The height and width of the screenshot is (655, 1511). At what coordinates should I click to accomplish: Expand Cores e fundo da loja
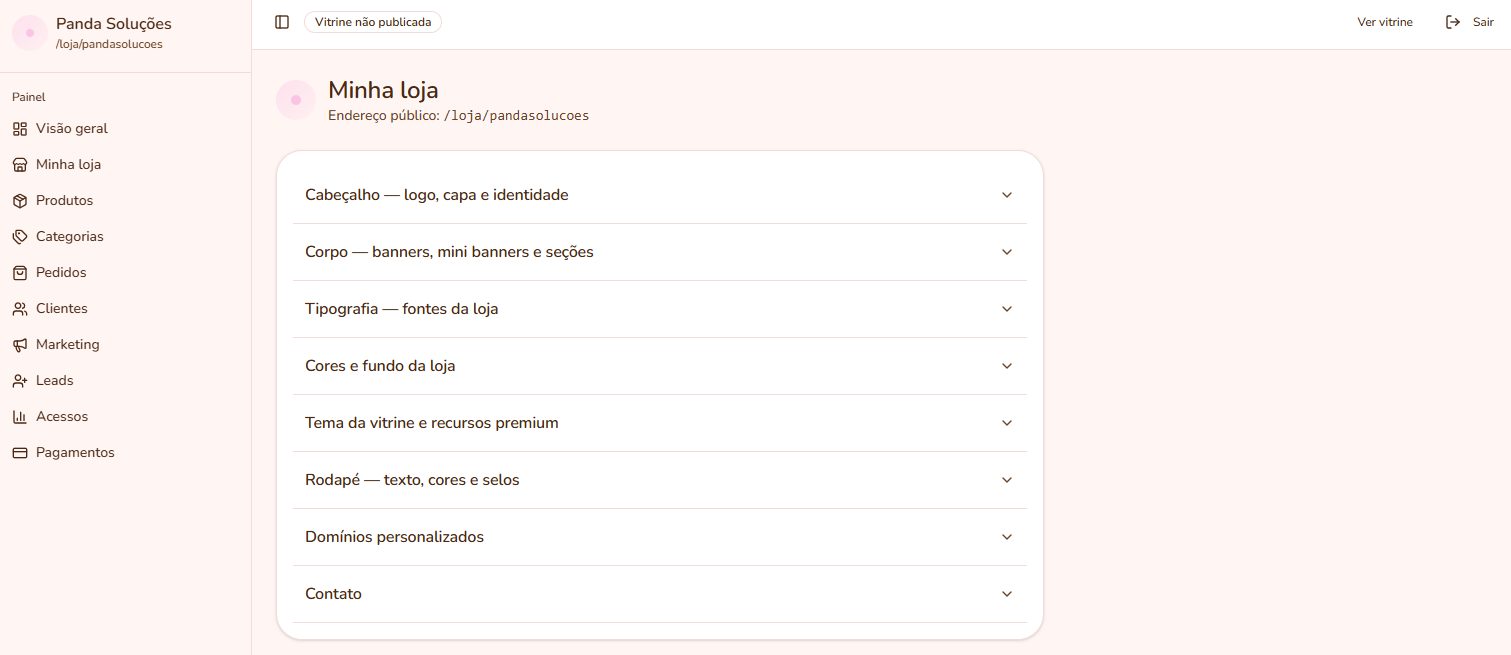point(660,366)
